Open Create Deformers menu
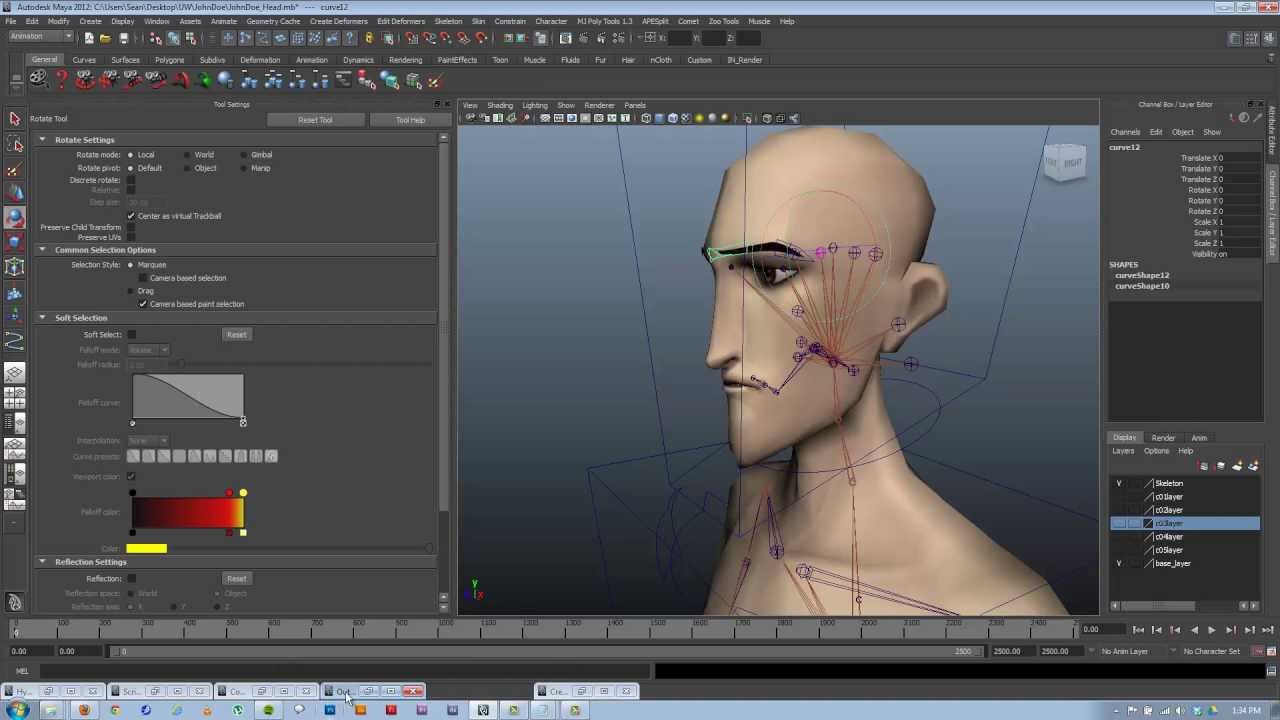The image size is (1280, 720). pos(339,21)
